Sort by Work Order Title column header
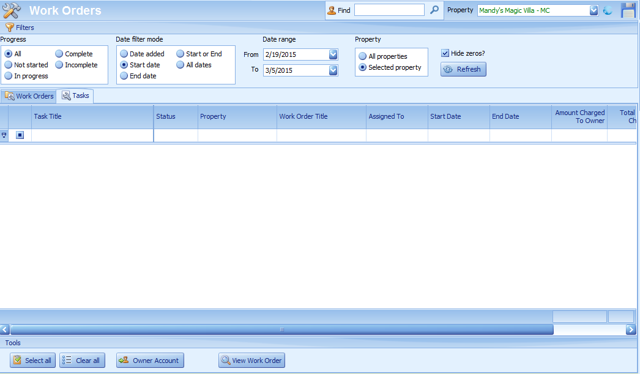The width and height of the screenshot is (640, 374). pos(321,117)
